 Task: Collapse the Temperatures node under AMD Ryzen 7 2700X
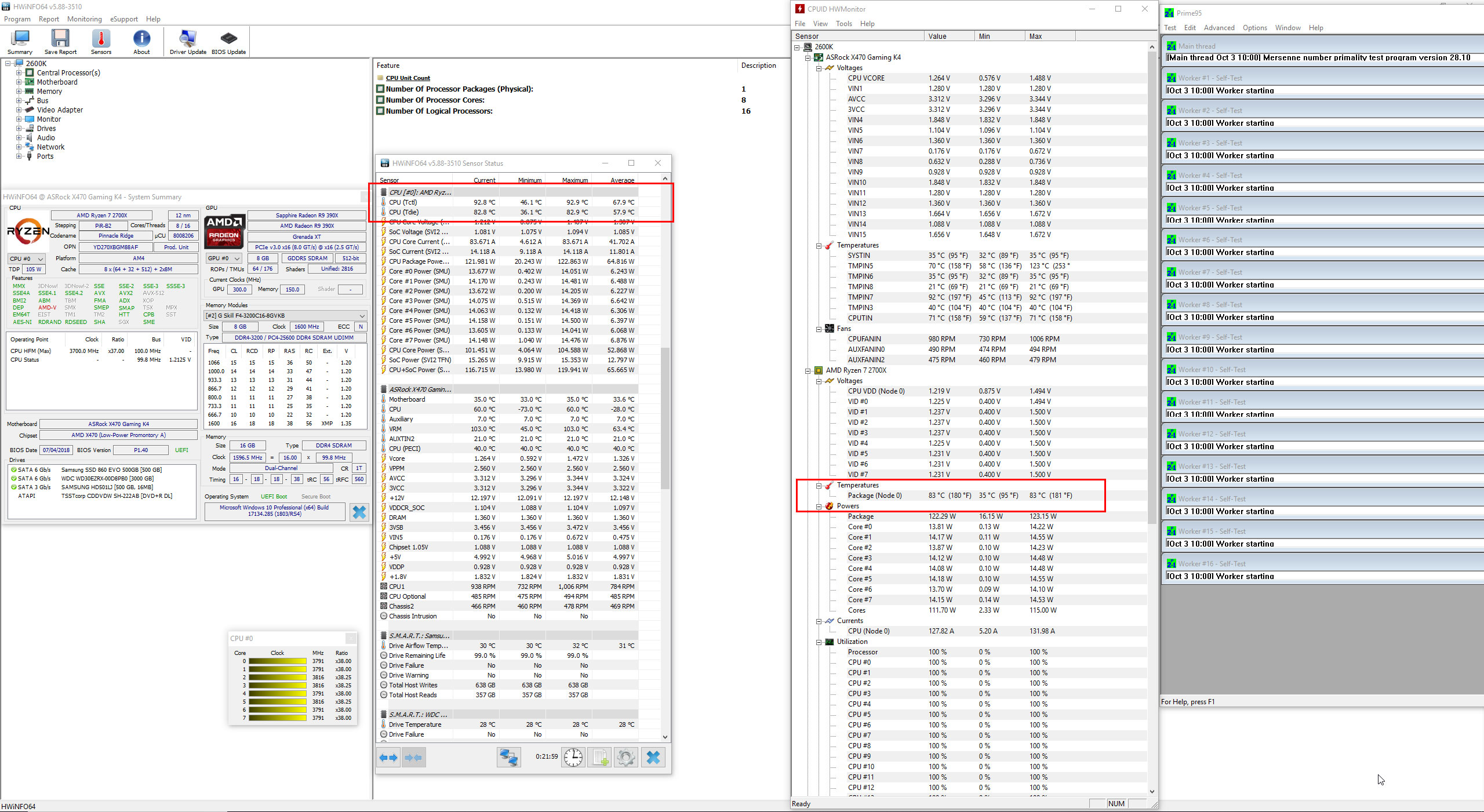[x=819, y=486]
